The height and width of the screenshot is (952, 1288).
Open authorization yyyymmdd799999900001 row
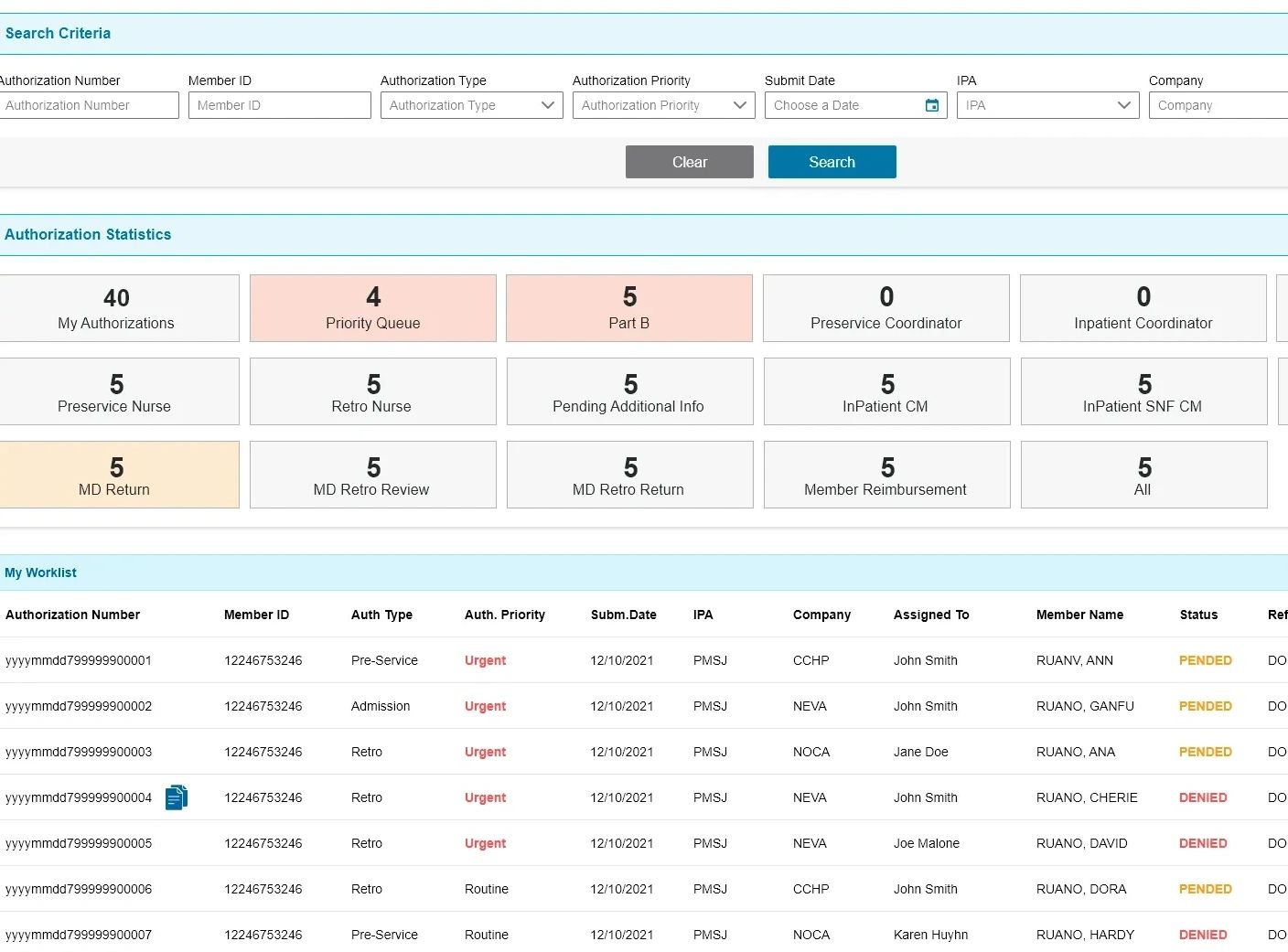79,660
